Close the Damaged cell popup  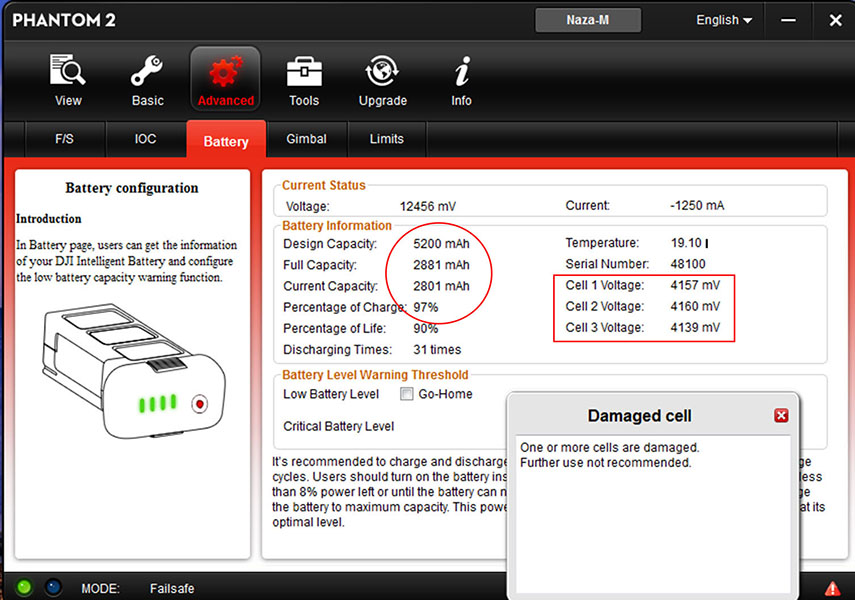coord(781,416)
